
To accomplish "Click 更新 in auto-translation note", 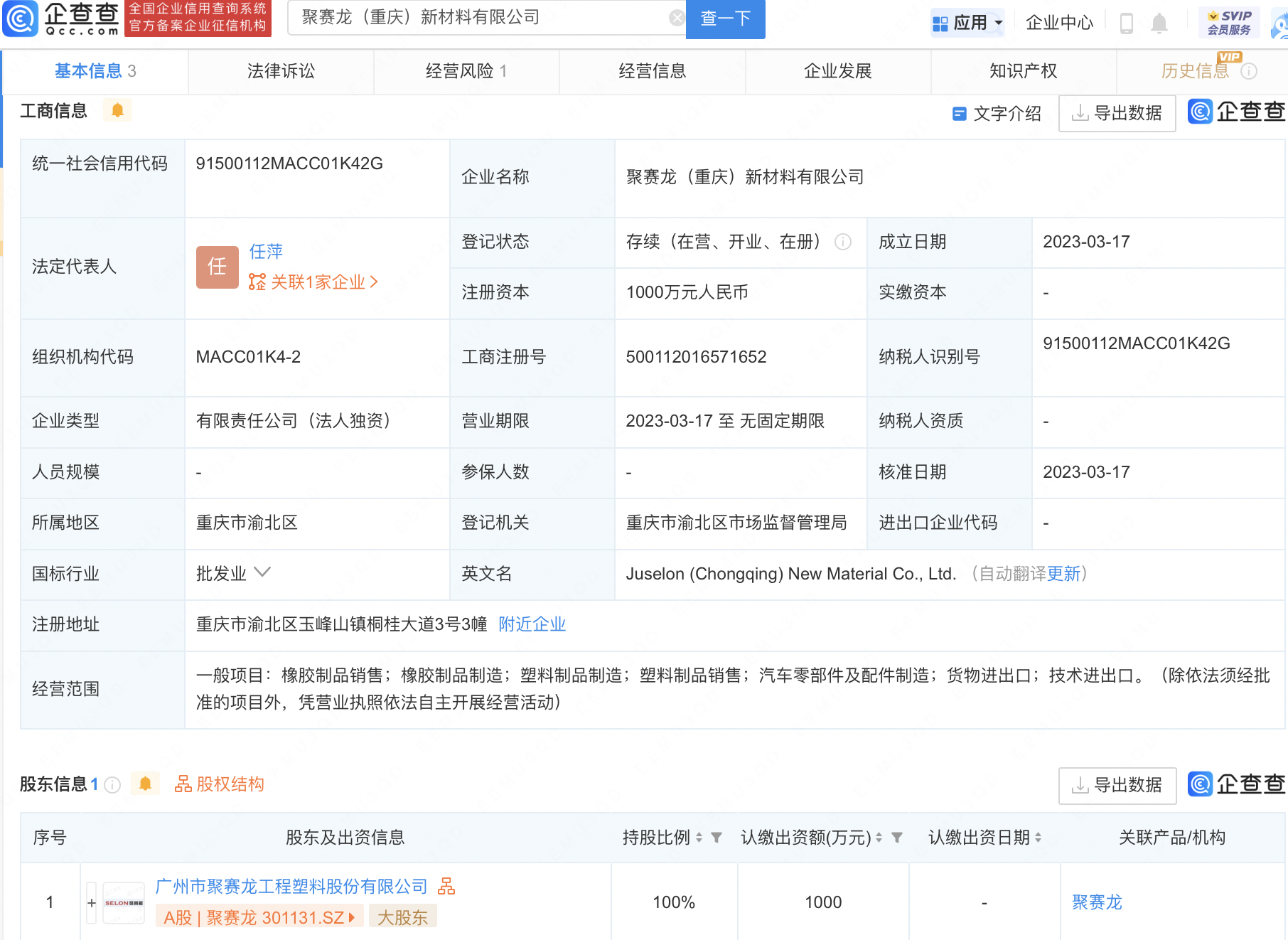I will click(x=1063, y=574).
